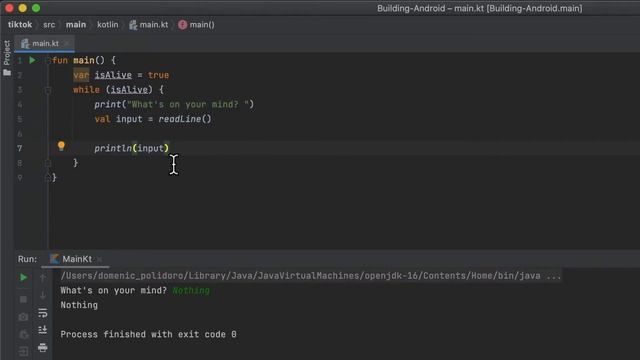The width and height of the screenshot is (640, 360).
Task: Click the isAlive variable declaration
Action: pos(113,75)
